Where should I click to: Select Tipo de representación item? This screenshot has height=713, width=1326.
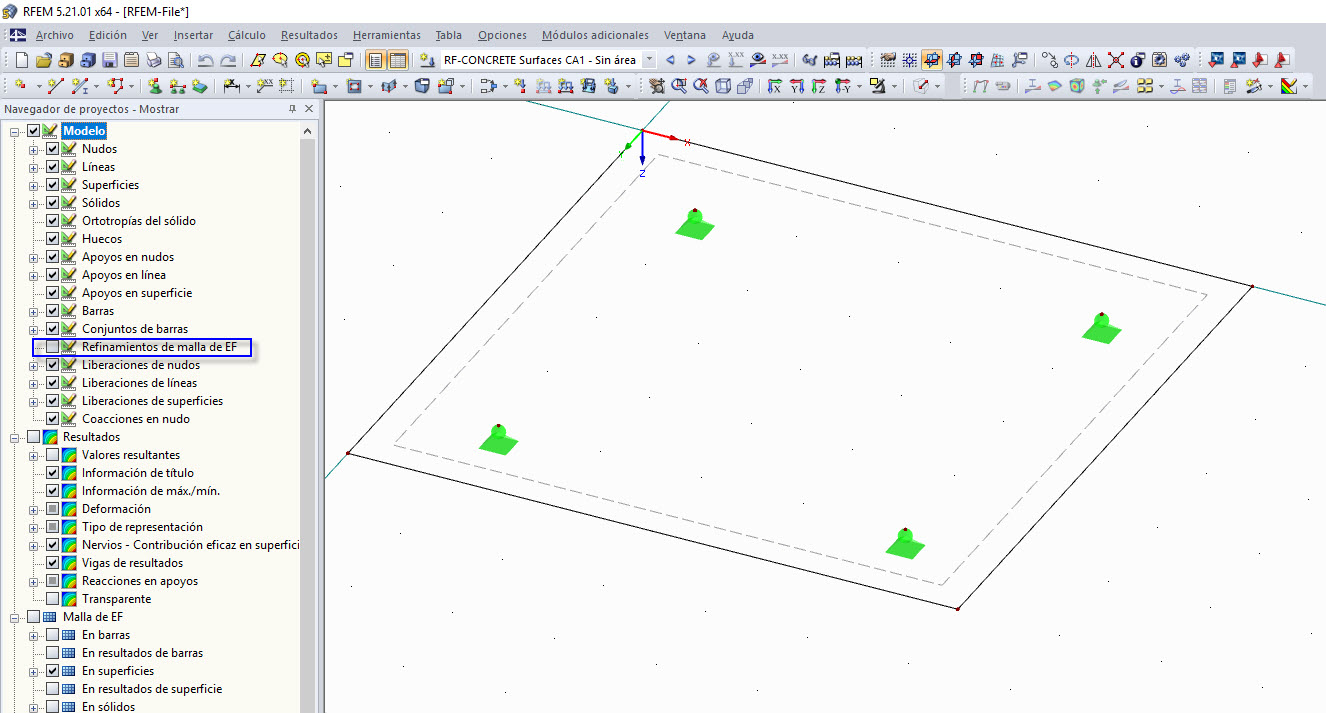142,527
